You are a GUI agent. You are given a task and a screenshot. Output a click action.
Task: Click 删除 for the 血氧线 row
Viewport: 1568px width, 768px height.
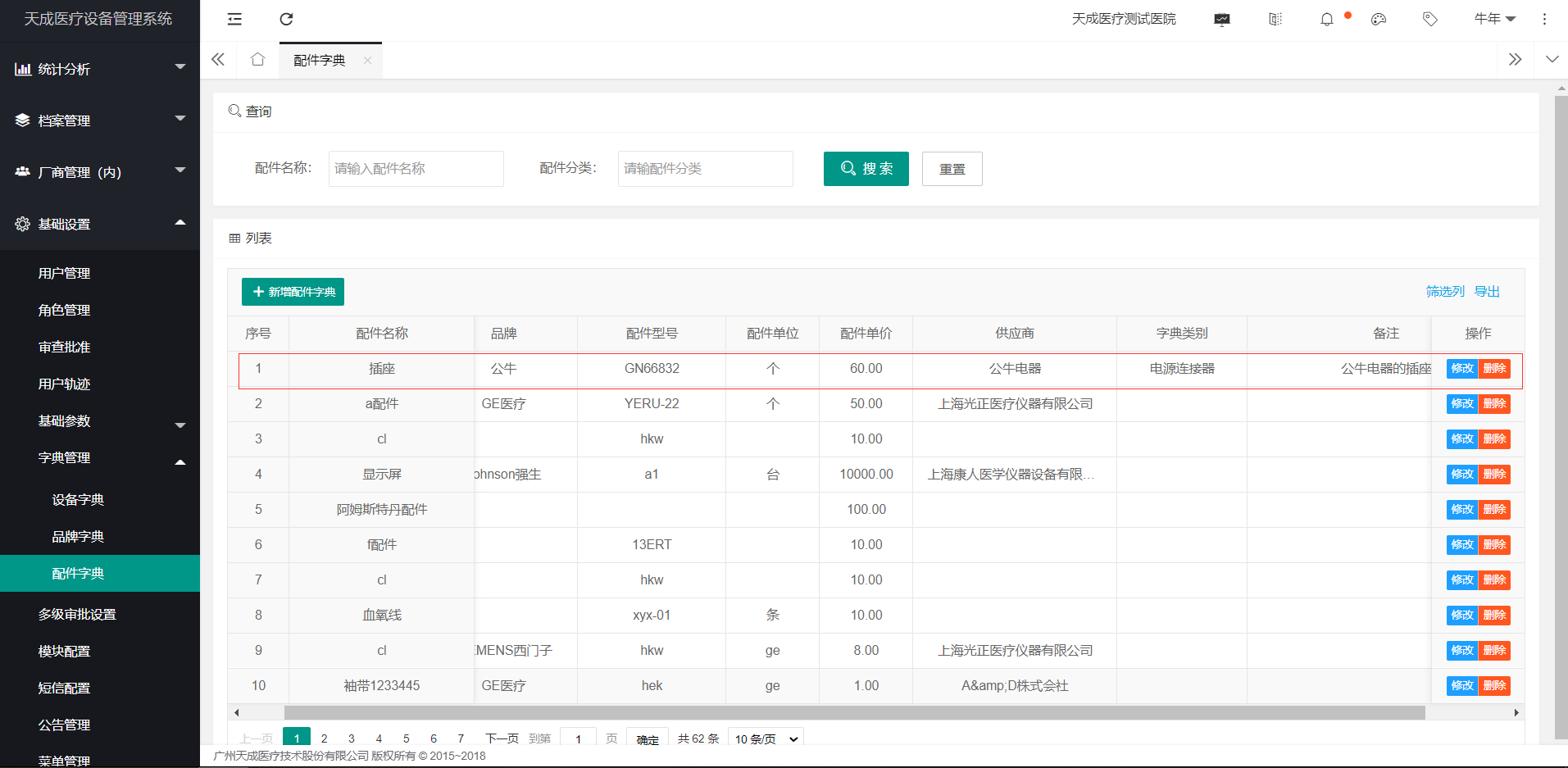tap(1495, 615)
